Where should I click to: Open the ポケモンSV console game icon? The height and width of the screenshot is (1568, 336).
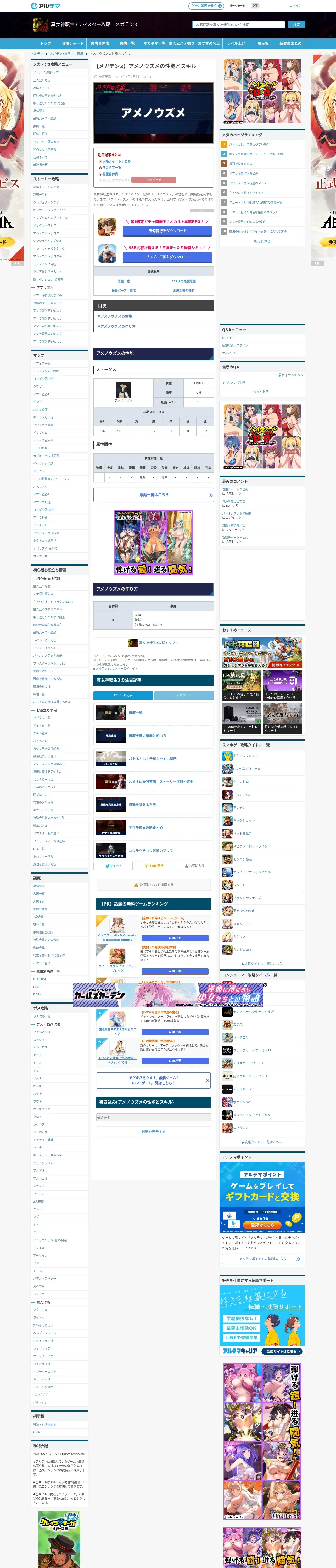click(x=227, y=1102)
